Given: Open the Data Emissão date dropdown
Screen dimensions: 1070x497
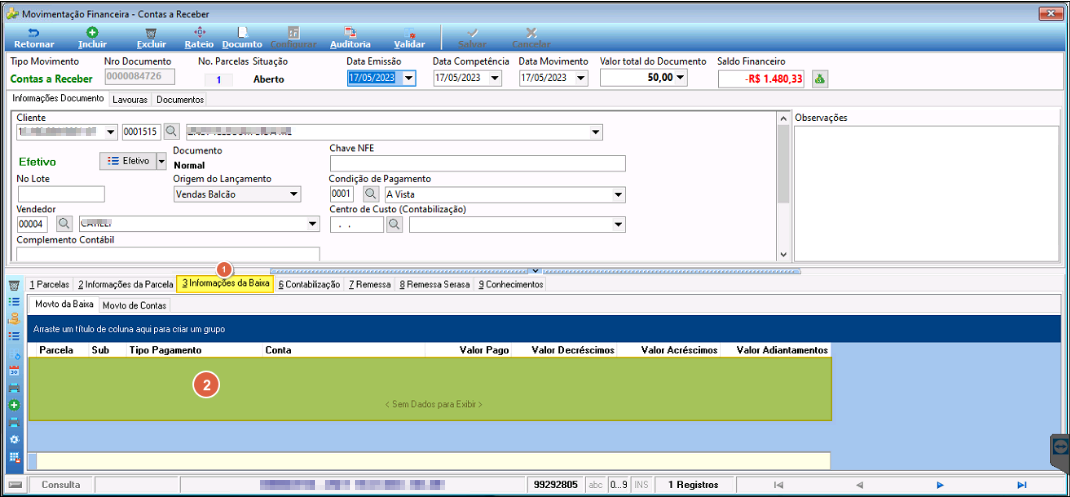Looking at the screenshot, I should pyautogui.click(x=409, y=79).
